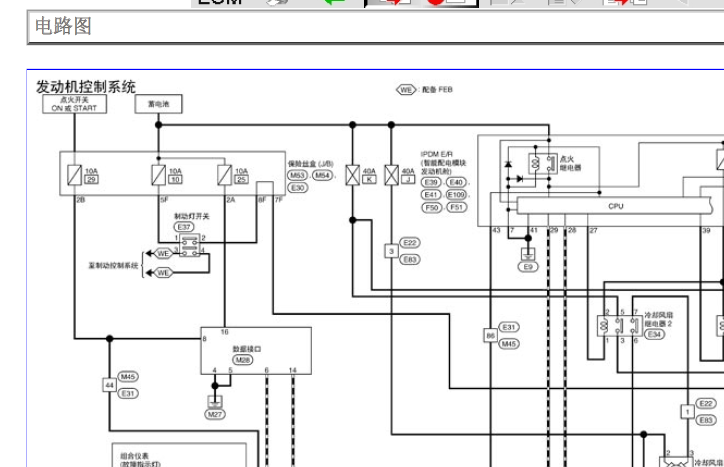Click the 保险丝盒 (J/B) label

point(310,164)
